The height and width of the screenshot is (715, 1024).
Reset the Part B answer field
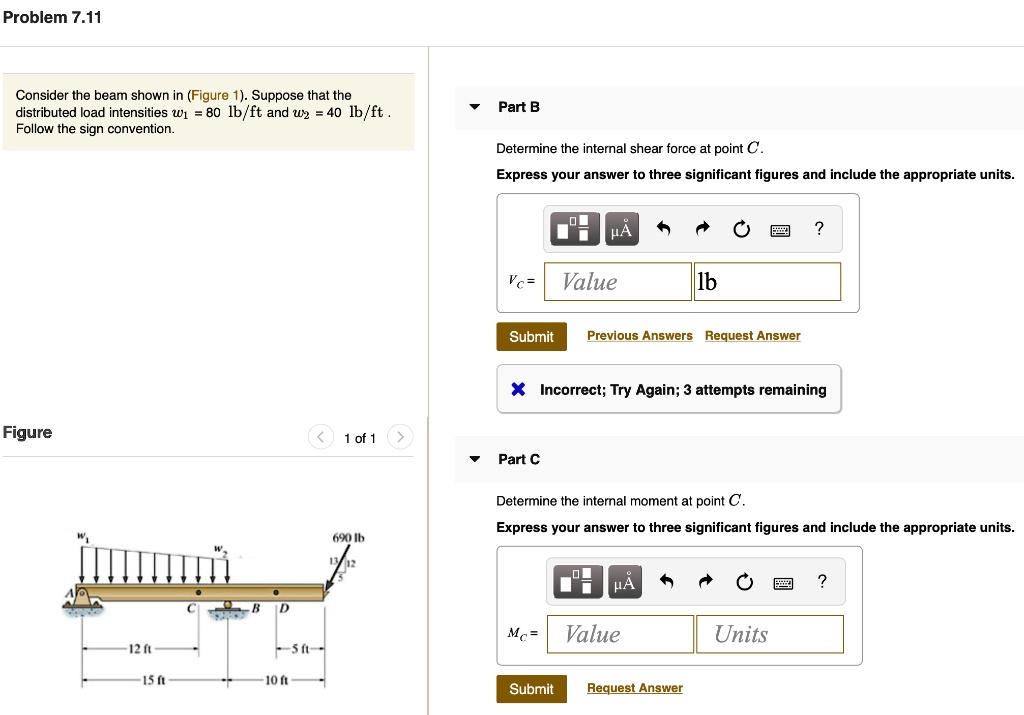click(x=741, y=228)
